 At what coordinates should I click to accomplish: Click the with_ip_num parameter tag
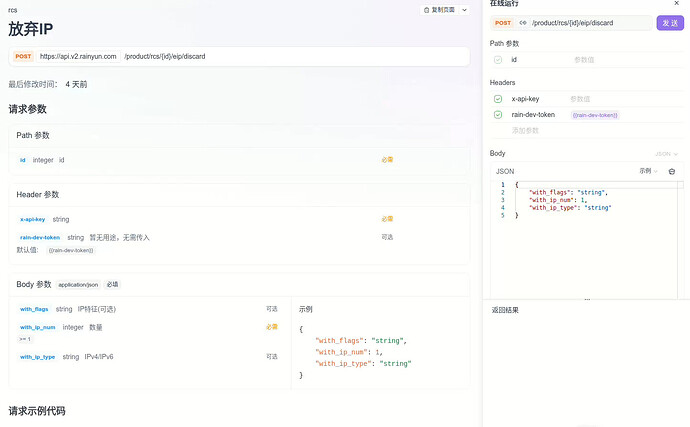[37, 327]
